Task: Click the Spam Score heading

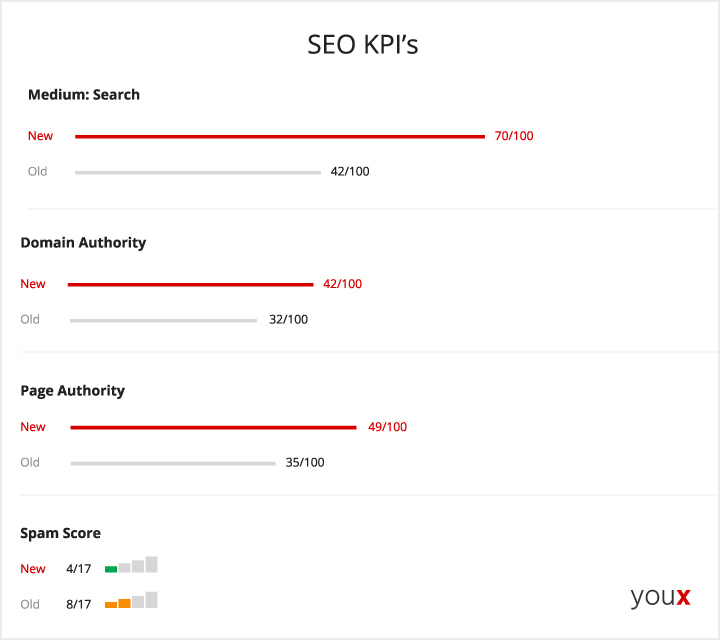Action: coord(60,533)
